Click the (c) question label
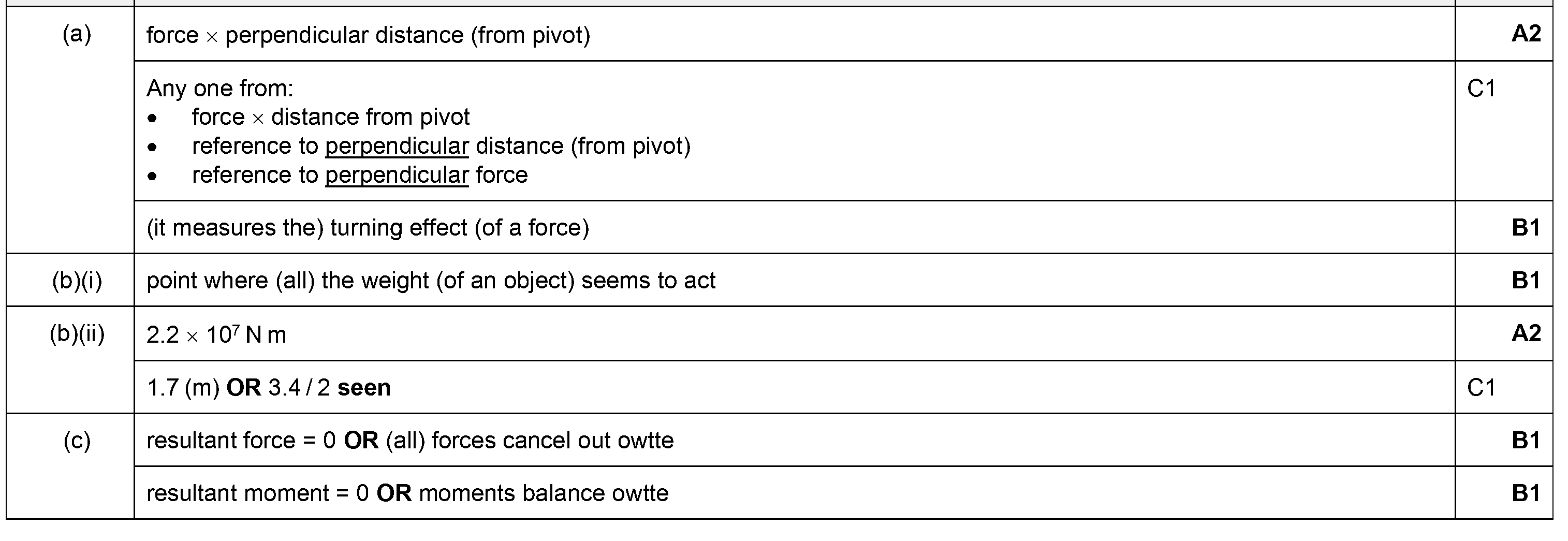The width and height of the screenshot is (1568, 541). pyautogui.click(x=77, y=441)
